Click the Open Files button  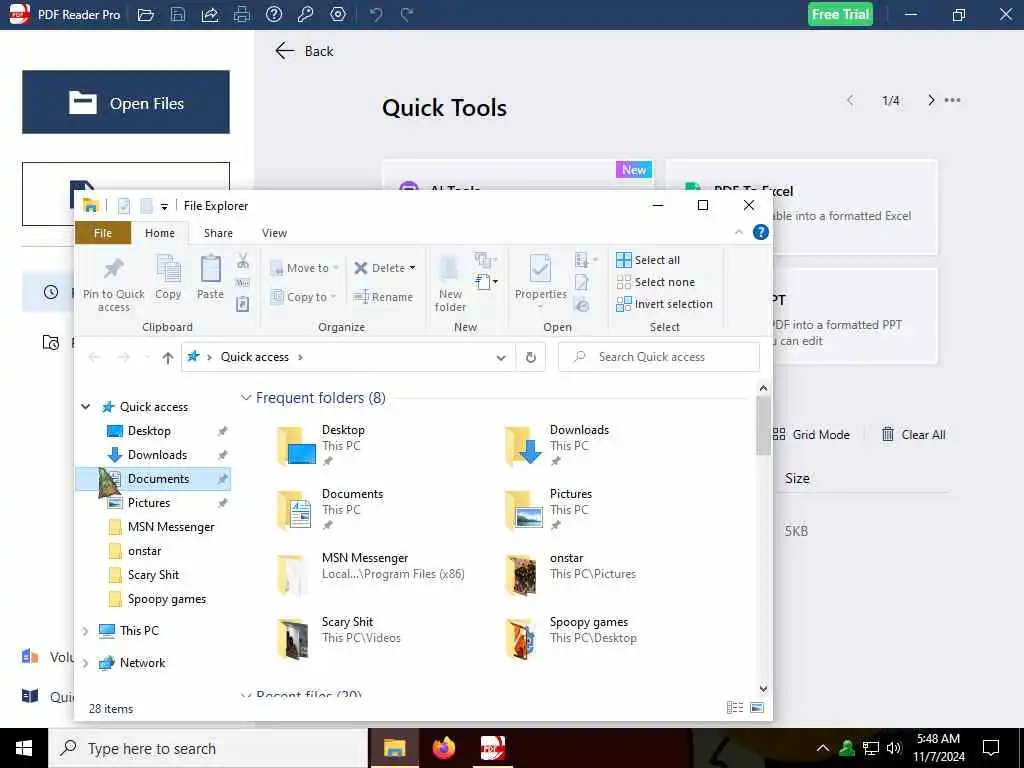click(x=126, y=102)
